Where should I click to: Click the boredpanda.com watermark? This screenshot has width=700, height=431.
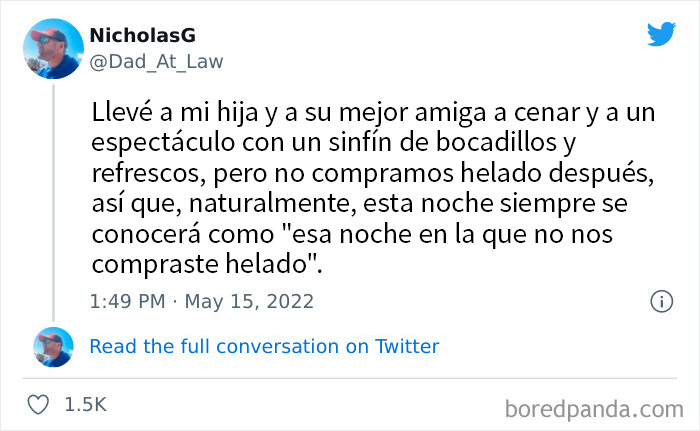pyautogui.click(x=594, y=409)
